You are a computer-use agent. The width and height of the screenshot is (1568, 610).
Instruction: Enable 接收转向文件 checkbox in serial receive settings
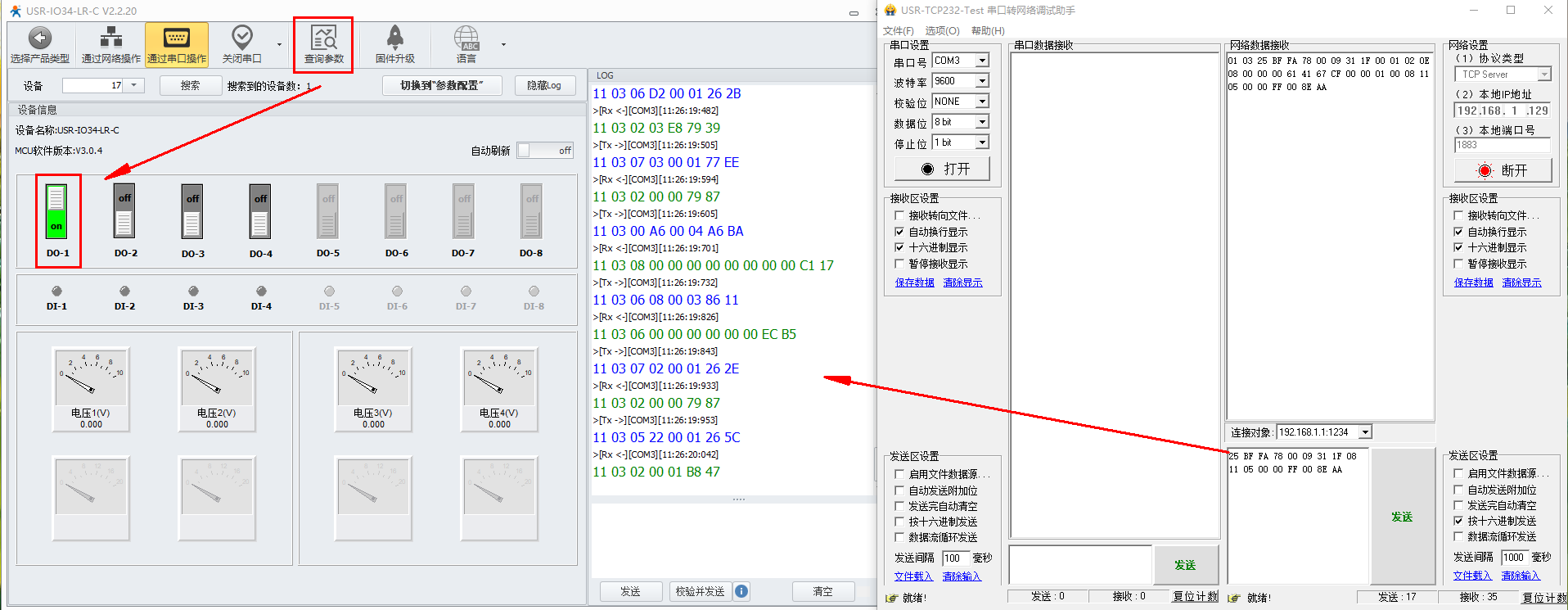pos(899,216)
